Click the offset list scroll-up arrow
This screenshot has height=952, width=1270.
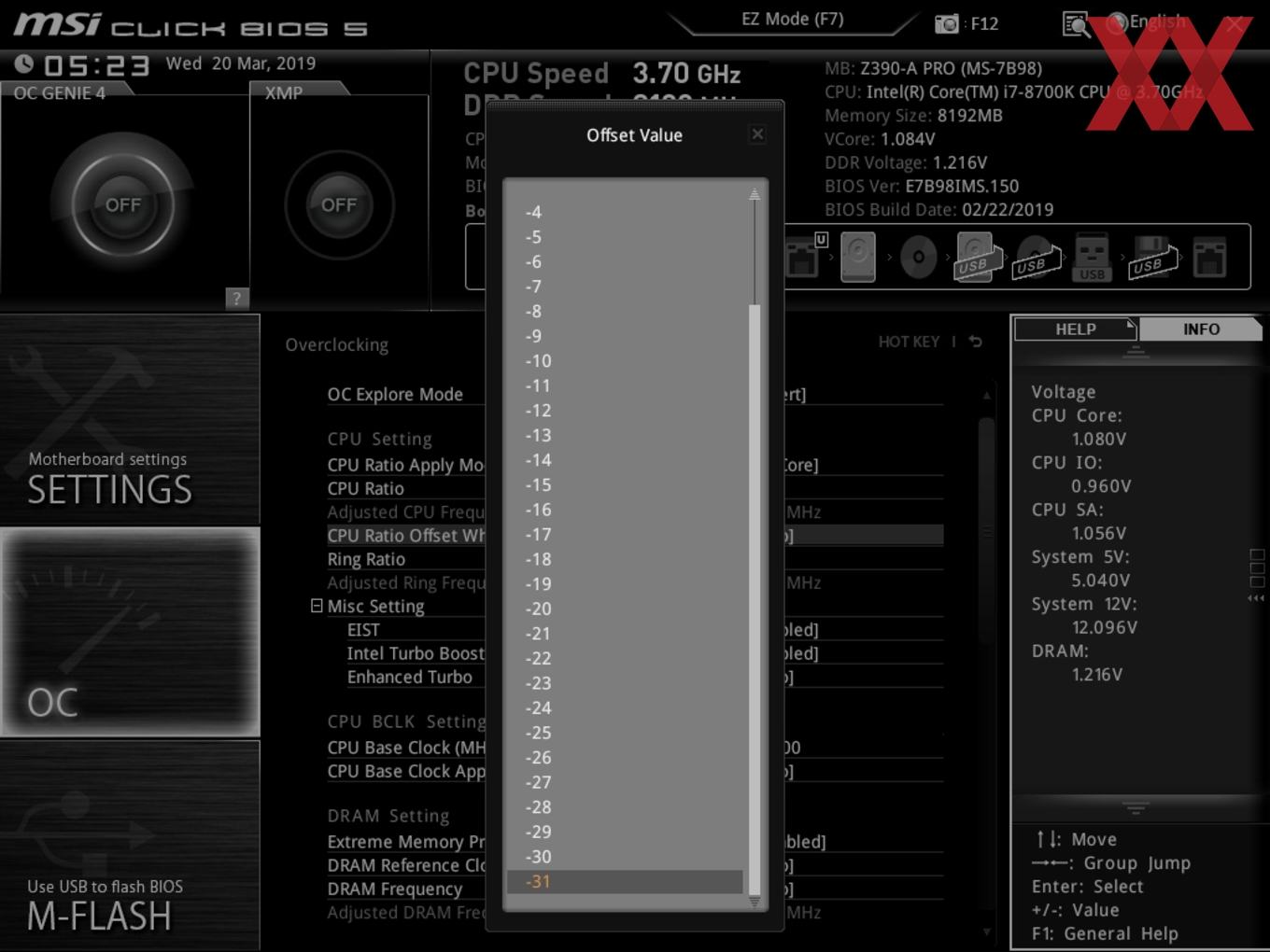pyautogui.click(x=755, y=194)
